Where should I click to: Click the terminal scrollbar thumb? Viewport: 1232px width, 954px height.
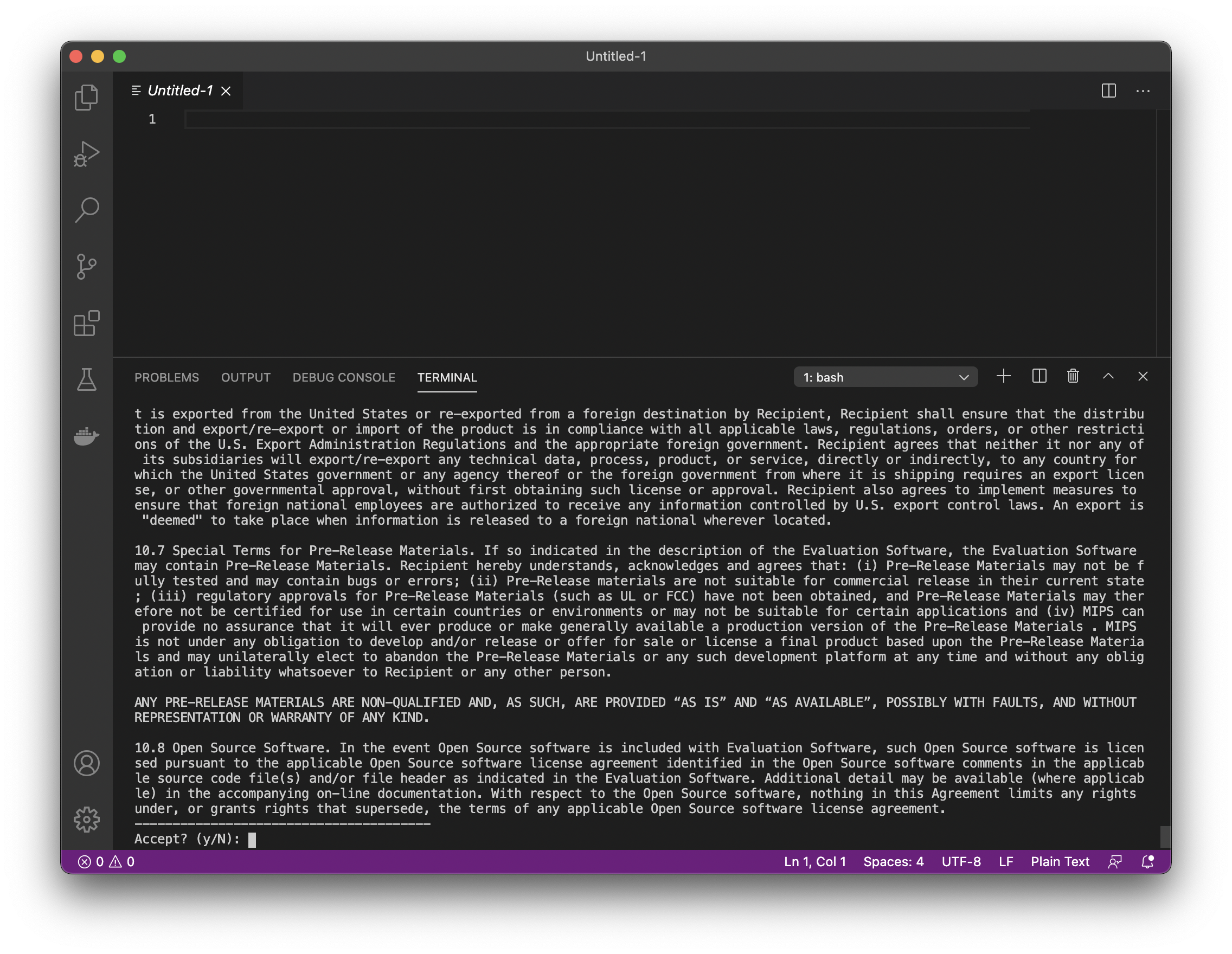1165,837
